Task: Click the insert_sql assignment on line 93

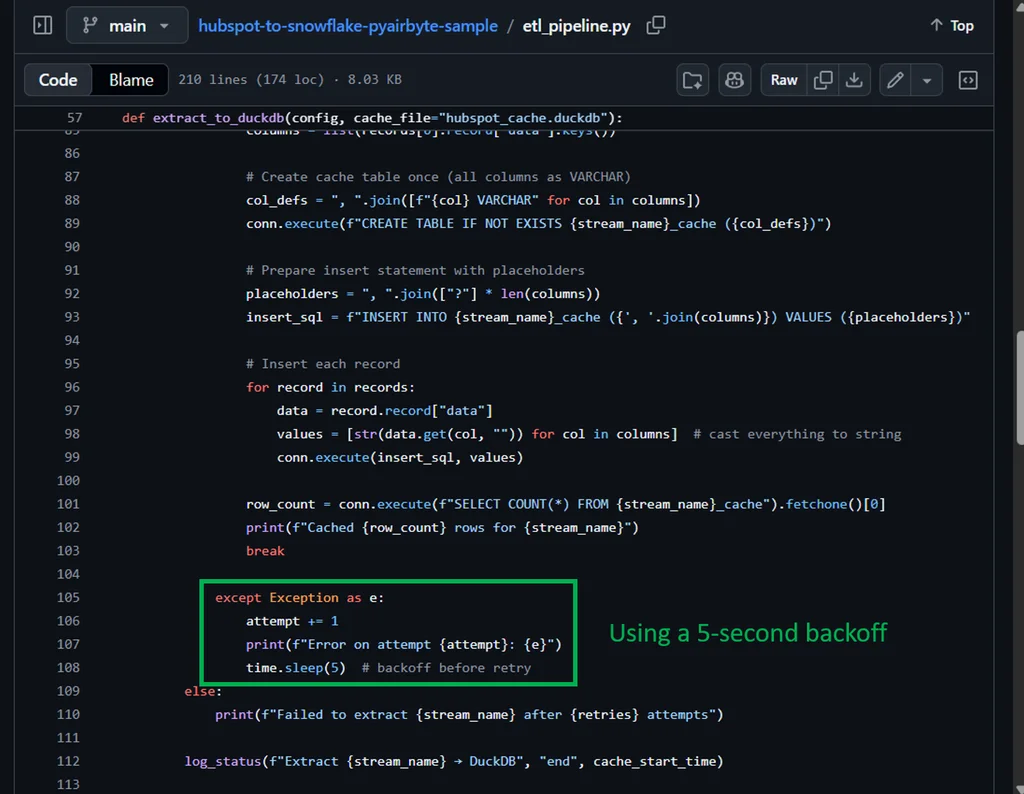Action: pos(608,317)
